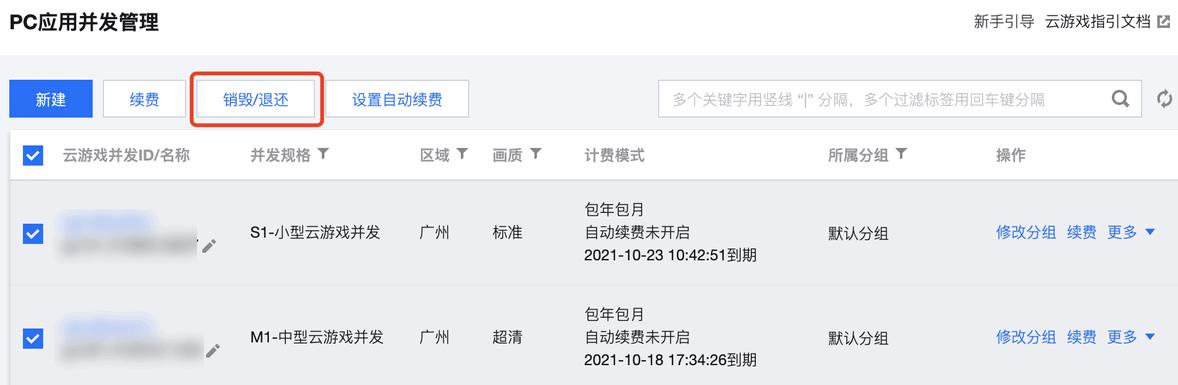Click the 销毁/退还 button
The height and width of the screenshot is (385, 1178).
coord(256,99)
